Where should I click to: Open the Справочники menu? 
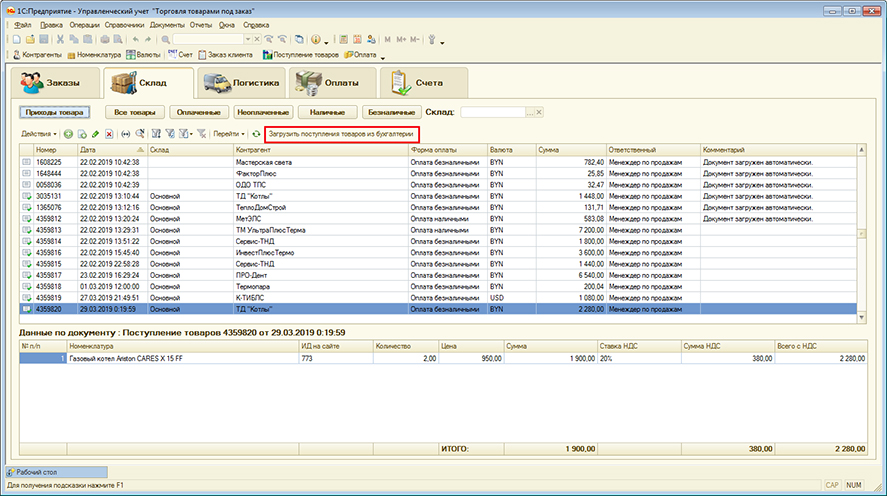123,23
